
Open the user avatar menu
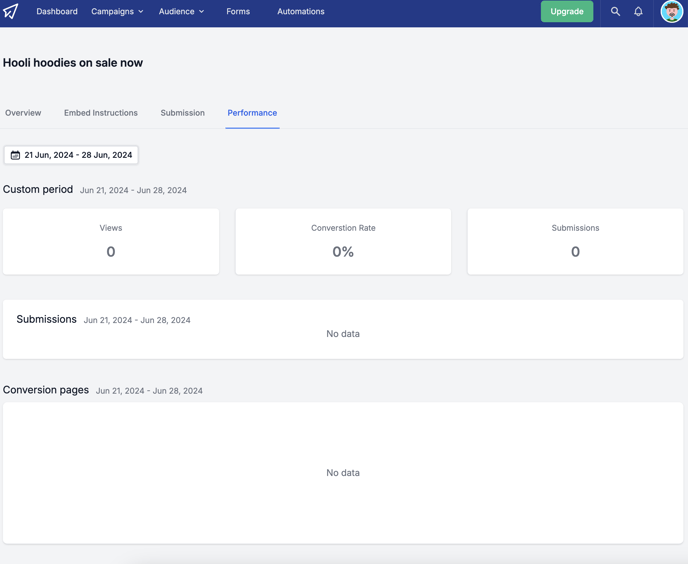(671, 11)
